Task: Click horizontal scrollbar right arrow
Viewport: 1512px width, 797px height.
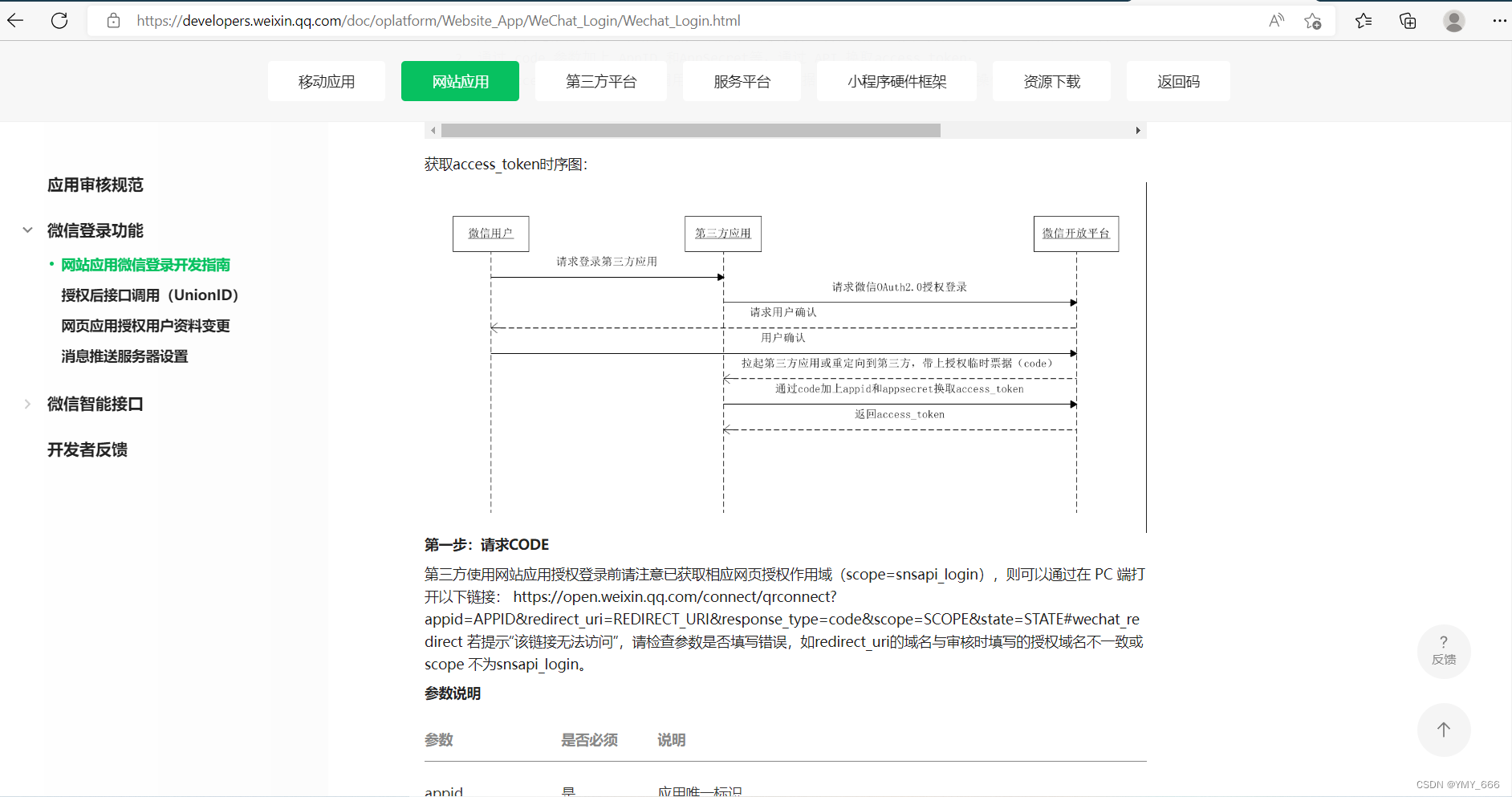Action: point(1138,130)
